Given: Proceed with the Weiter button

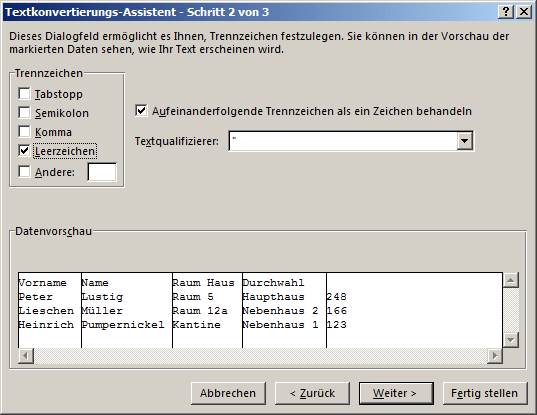Looking at the screenshot, I should coord(396,393).
